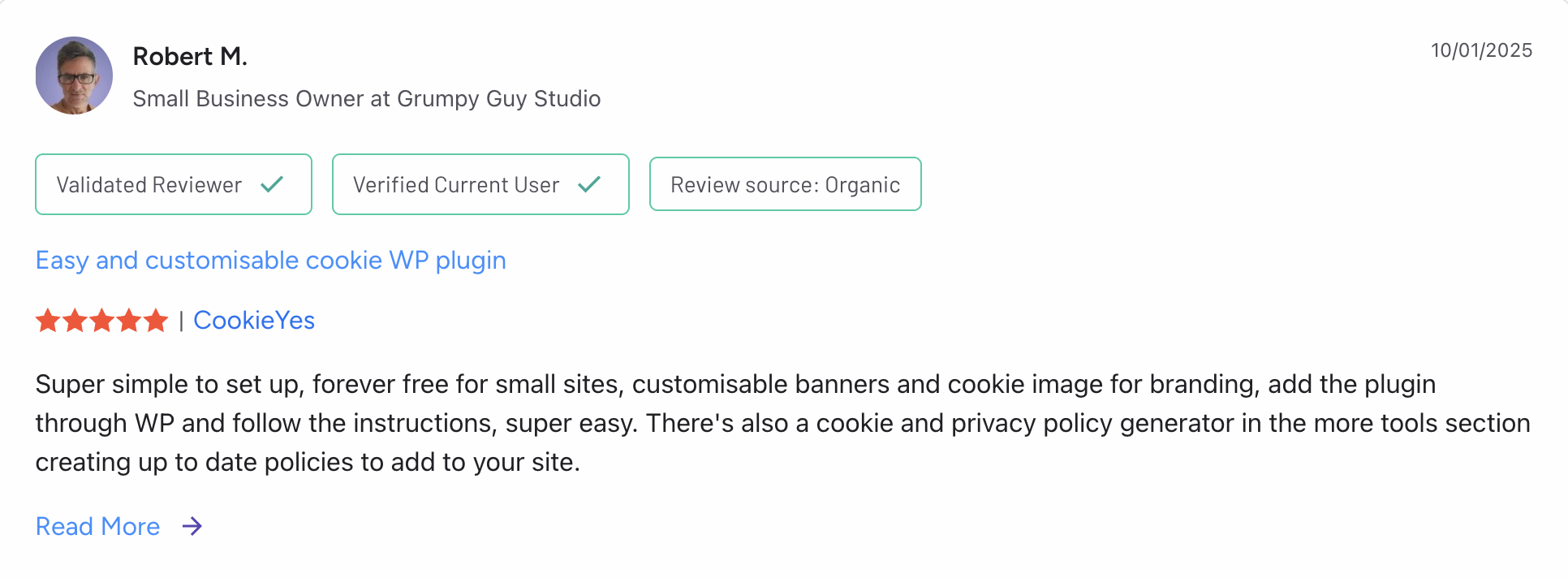Viewport: 1568px width, 578px height.
Task: Click the 'Review source: Organic' badge
Action: [x=785, y=185]
